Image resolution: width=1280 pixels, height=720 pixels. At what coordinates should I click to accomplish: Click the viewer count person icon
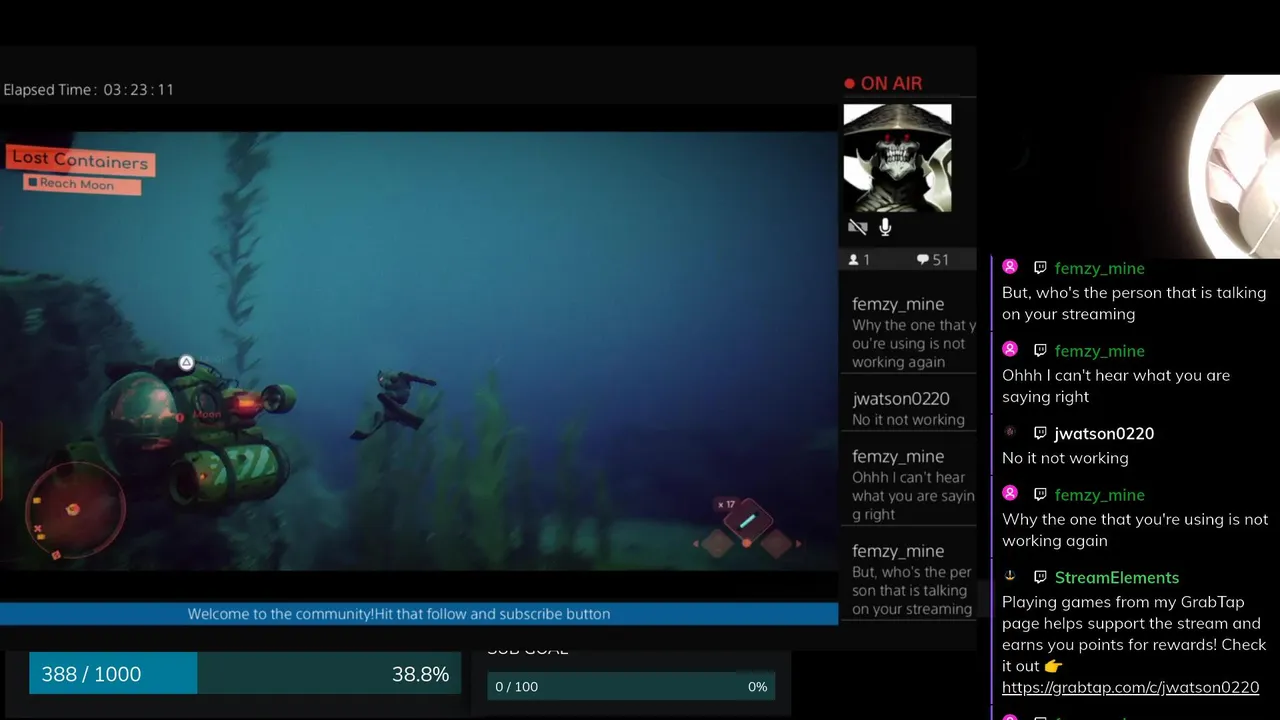tap(853, 260)
